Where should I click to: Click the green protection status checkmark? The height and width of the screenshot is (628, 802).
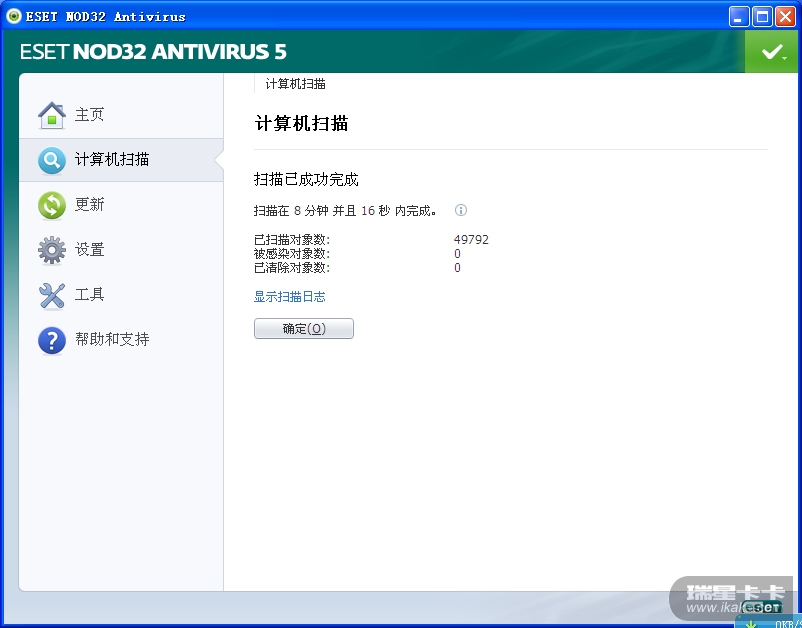[x=772, y=51]
